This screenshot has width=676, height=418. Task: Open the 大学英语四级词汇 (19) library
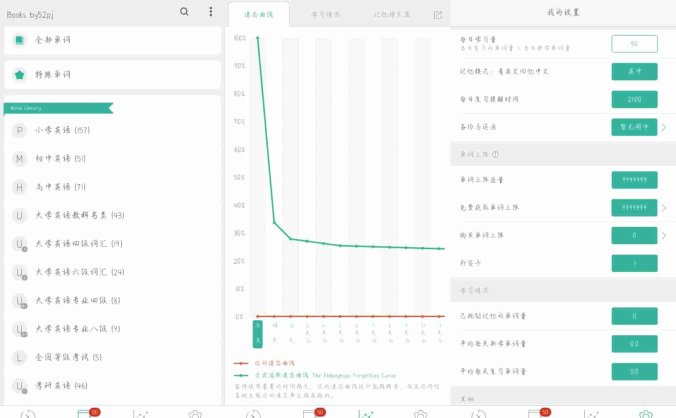(x=113, y=244)
